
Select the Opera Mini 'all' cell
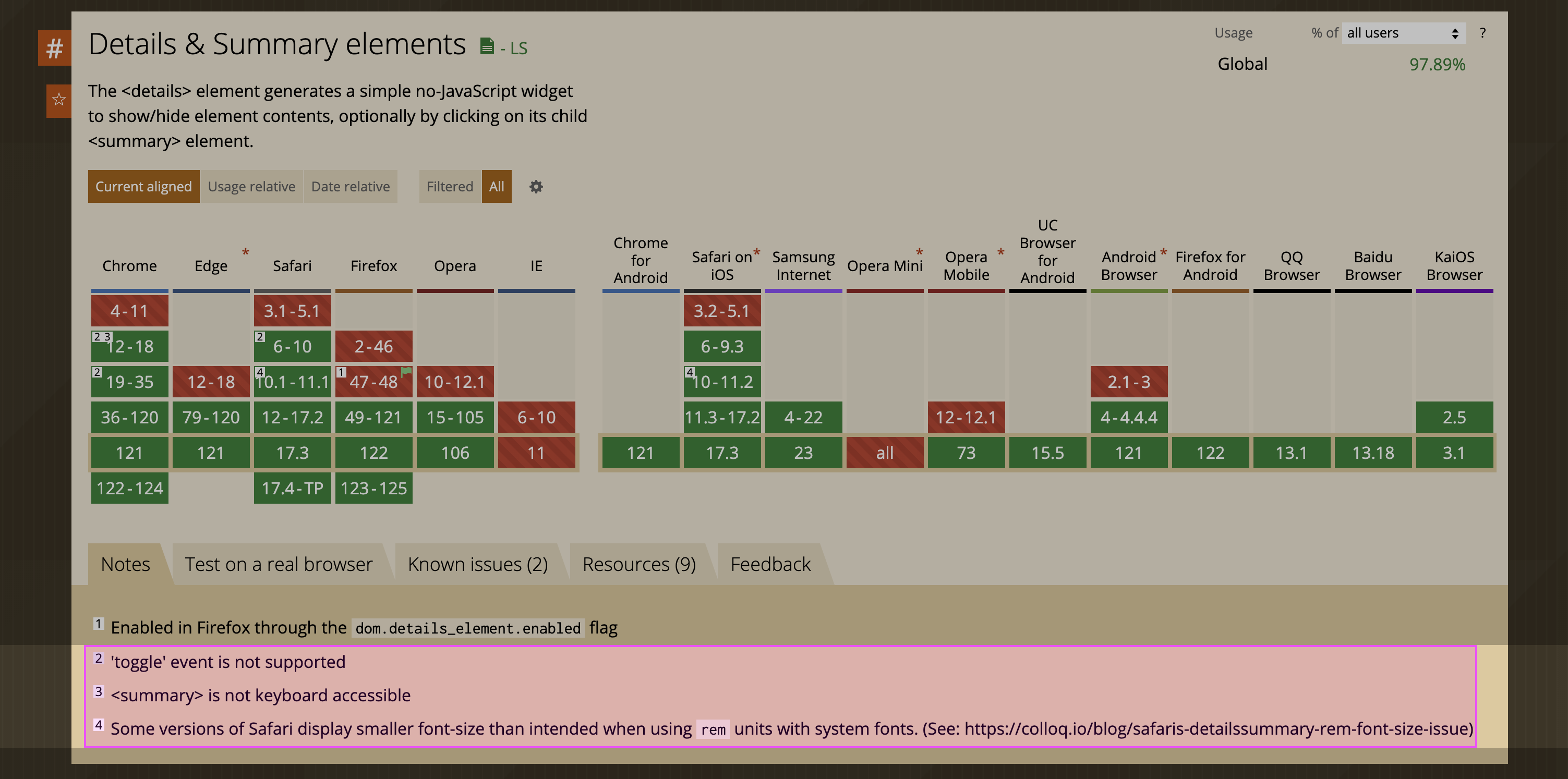tap(885, 453)
